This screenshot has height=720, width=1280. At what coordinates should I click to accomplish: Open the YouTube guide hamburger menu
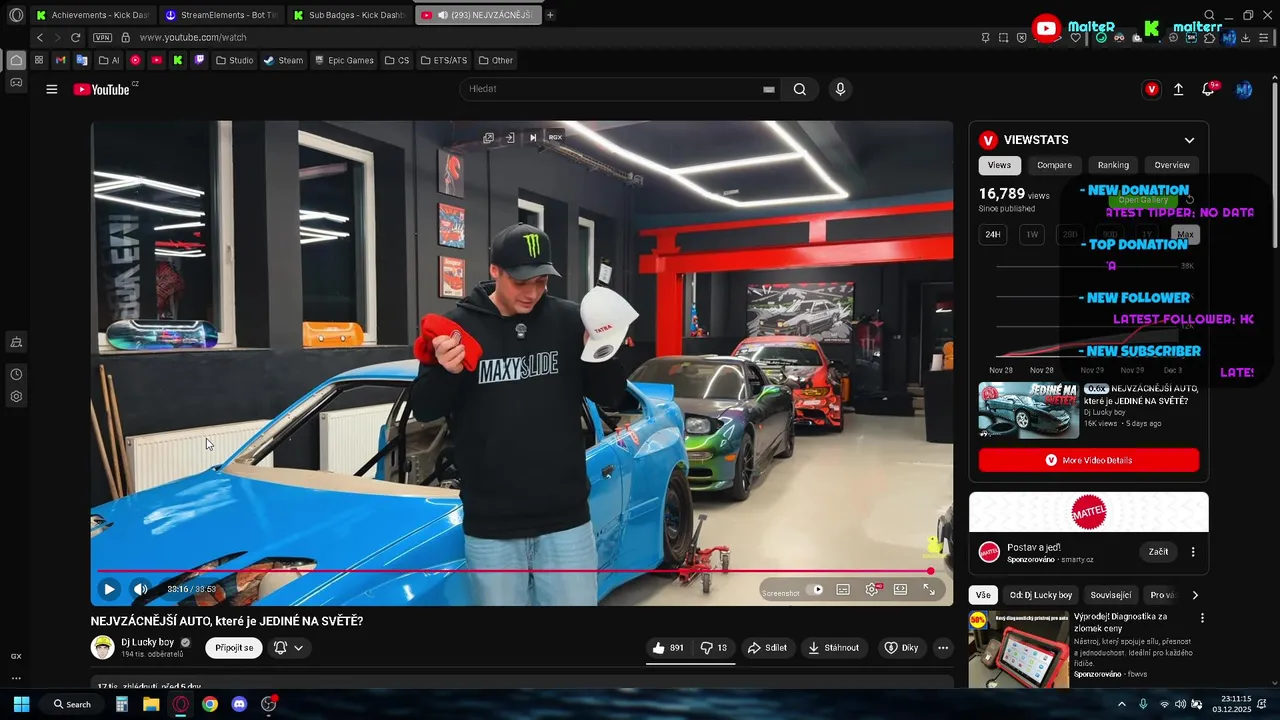pos(52,89)
